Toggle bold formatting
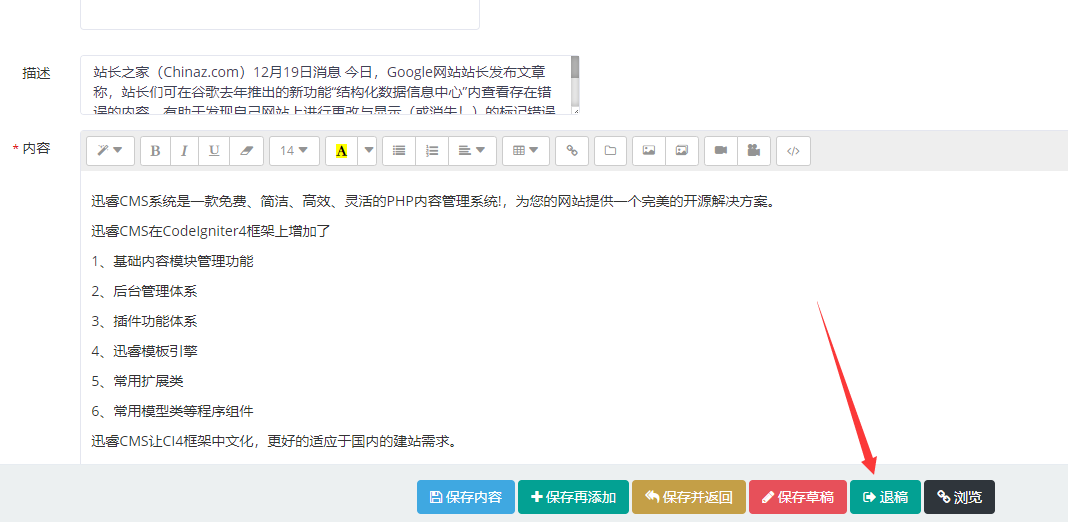Screen dimensions: 1068x522 (x=155, y=151)
